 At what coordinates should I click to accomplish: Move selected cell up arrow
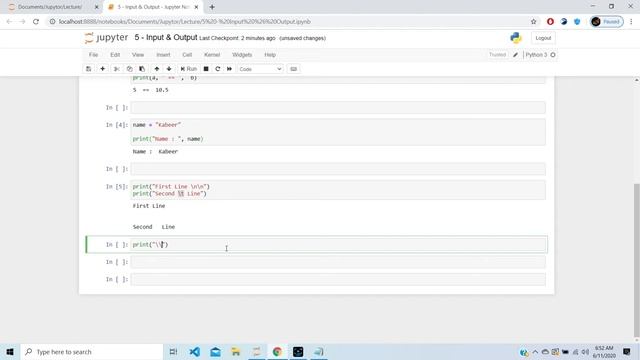(x=157, y=69)
